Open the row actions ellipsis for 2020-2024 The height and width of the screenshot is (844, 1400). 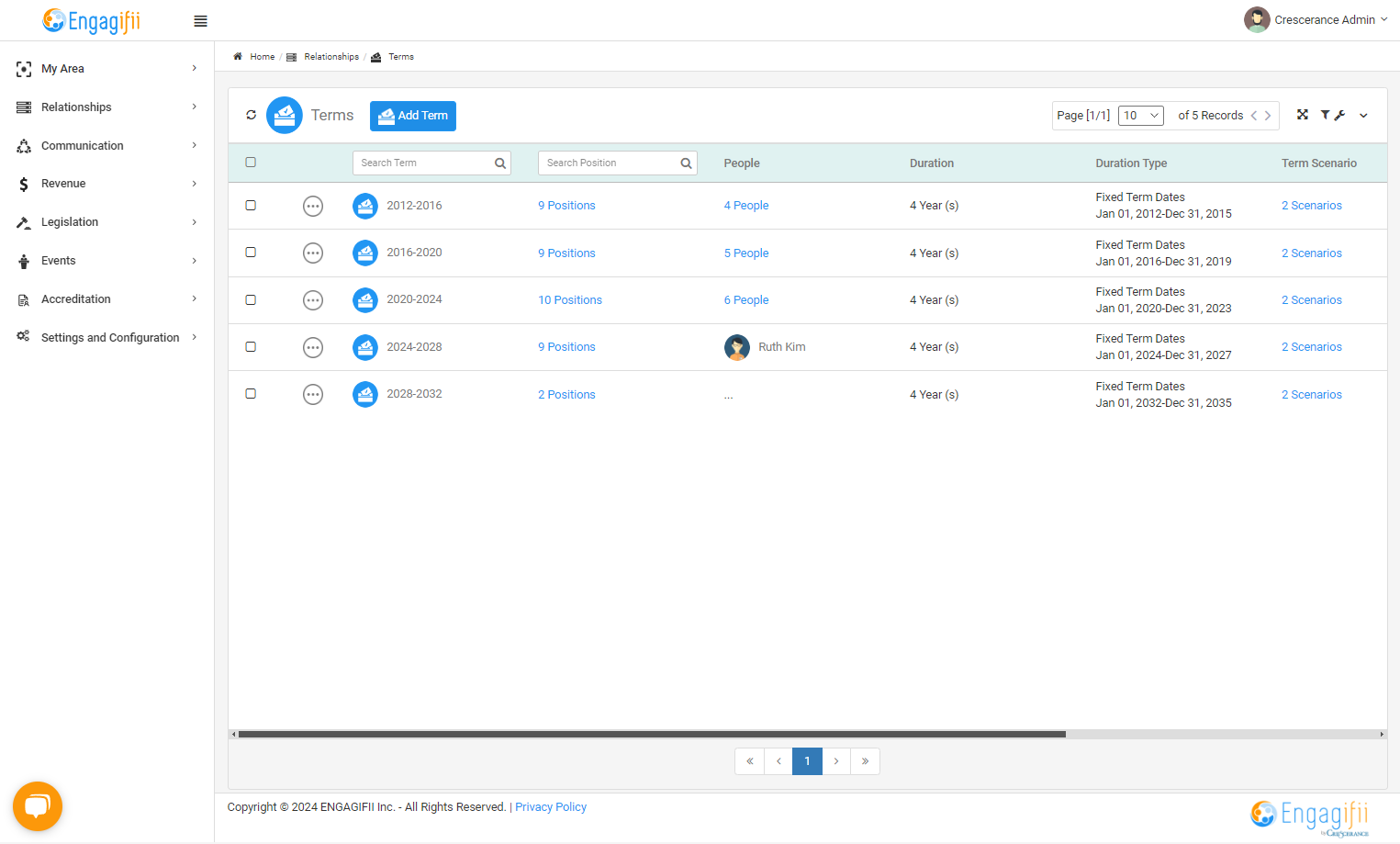click(313, 300)
